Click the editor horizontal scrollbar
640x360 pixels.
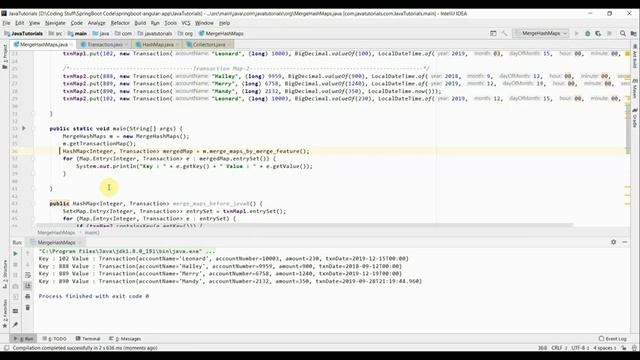pos(304,225)
